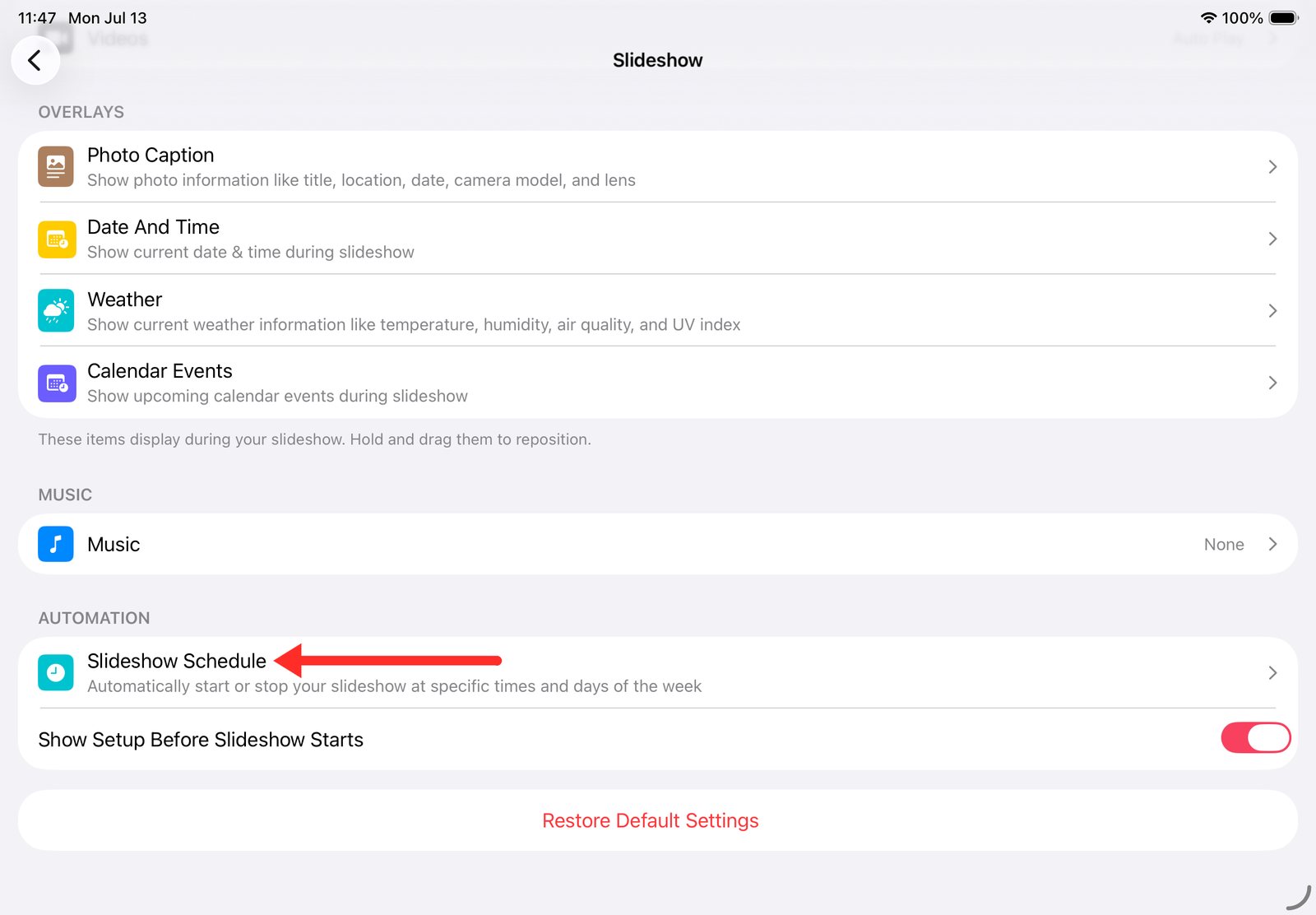The width and height of the screenshot is (1316, 915).
Task: Open the Slideshow Schedule chevron
Action: pos(1272,673)
